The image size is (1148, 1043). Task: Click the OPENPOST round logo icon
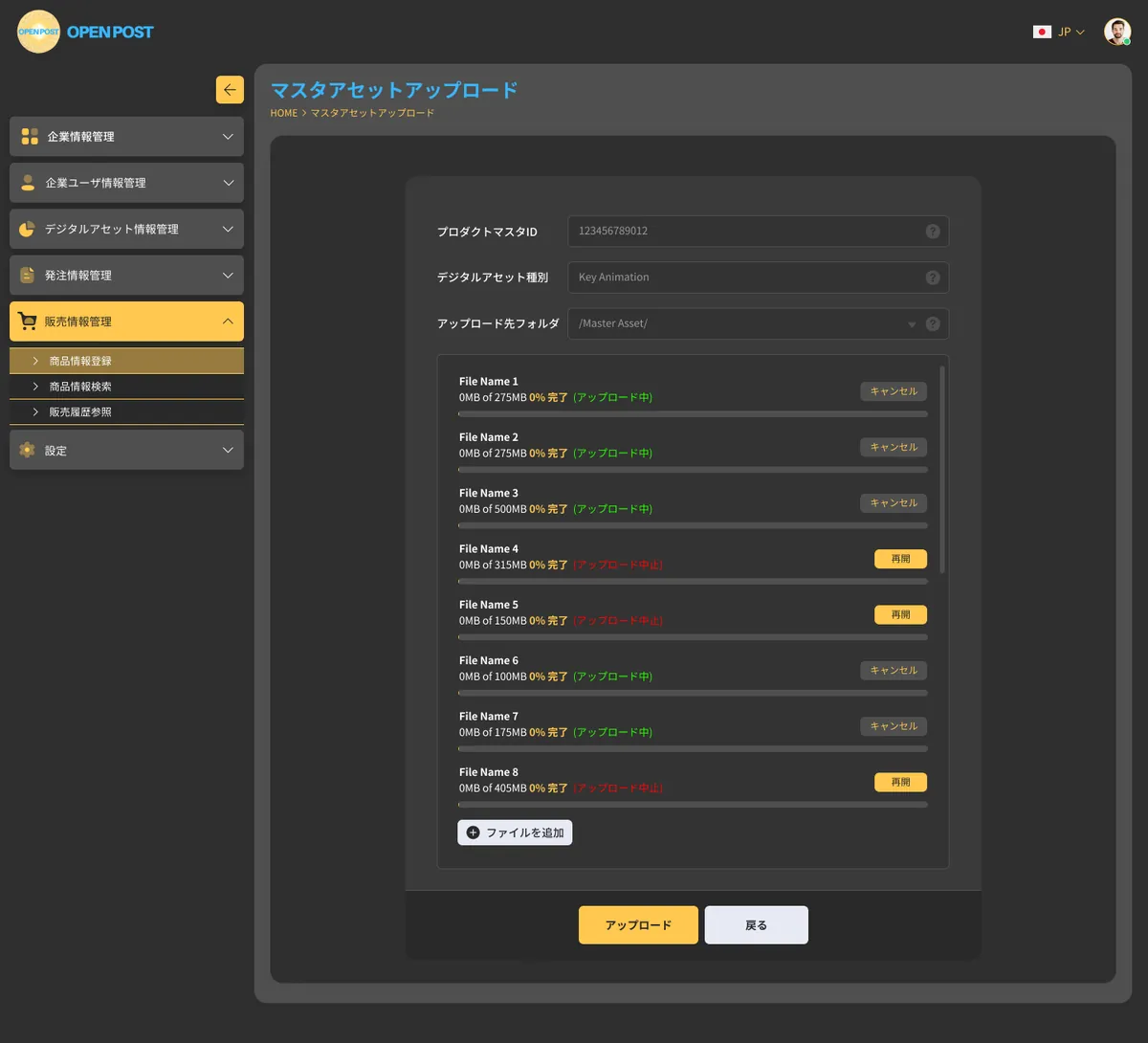pos(38,32)
